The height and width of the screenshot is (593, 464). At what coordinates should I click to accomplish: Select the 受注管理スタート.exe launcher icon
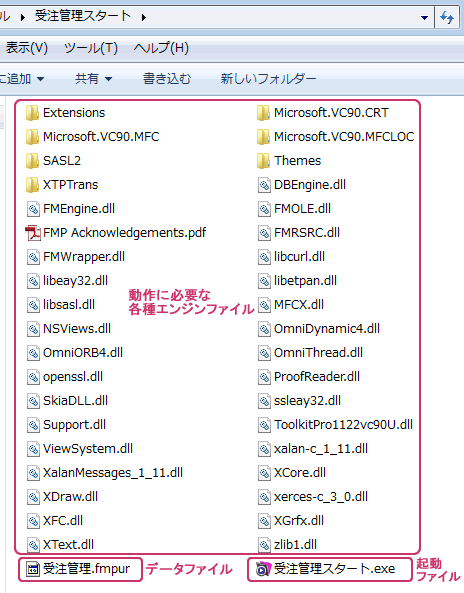tap(263, 569)
